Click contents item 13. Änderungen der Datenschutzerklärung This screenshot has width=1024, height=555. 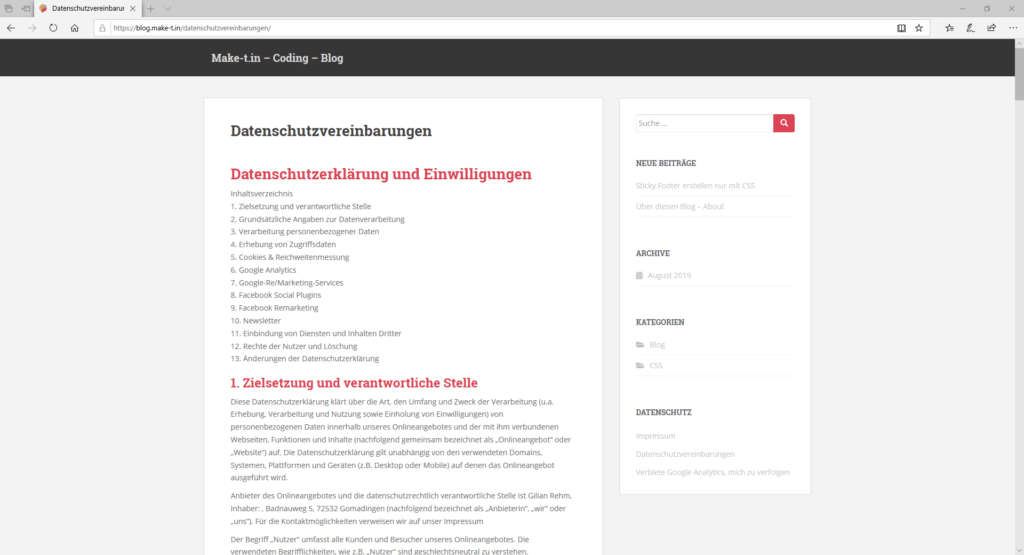[304, 358]
